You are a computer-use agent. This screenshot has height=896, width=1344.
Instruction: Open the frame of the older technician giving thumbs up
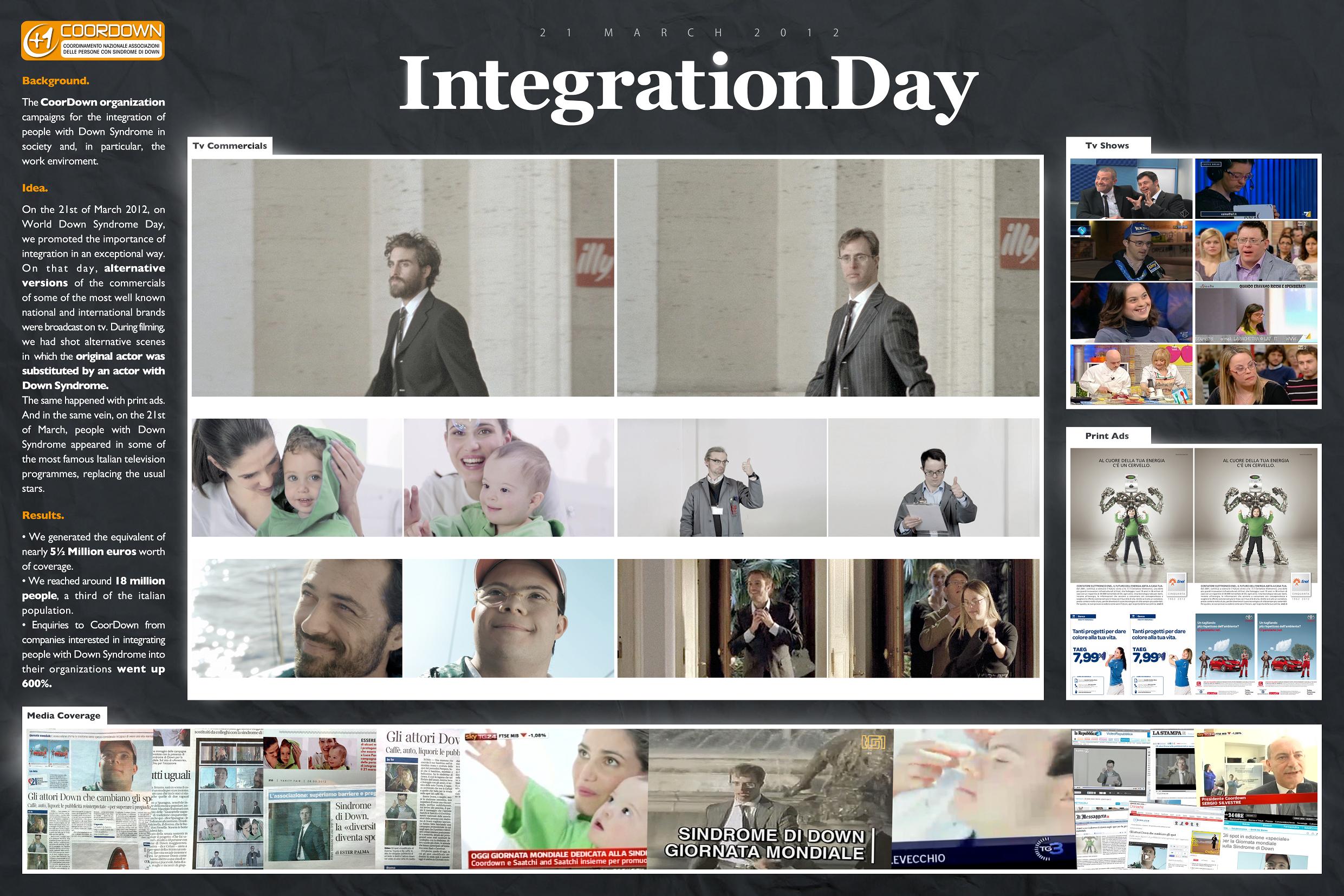tap(722, 478)
